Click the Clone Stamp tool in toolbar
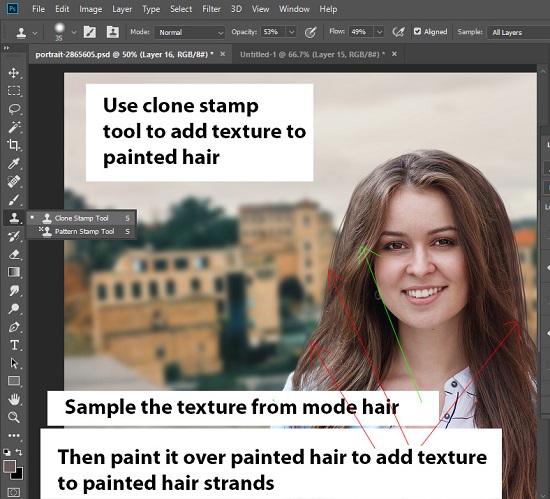The height and width of the screenshot is (499, 550). coord(14,218)
